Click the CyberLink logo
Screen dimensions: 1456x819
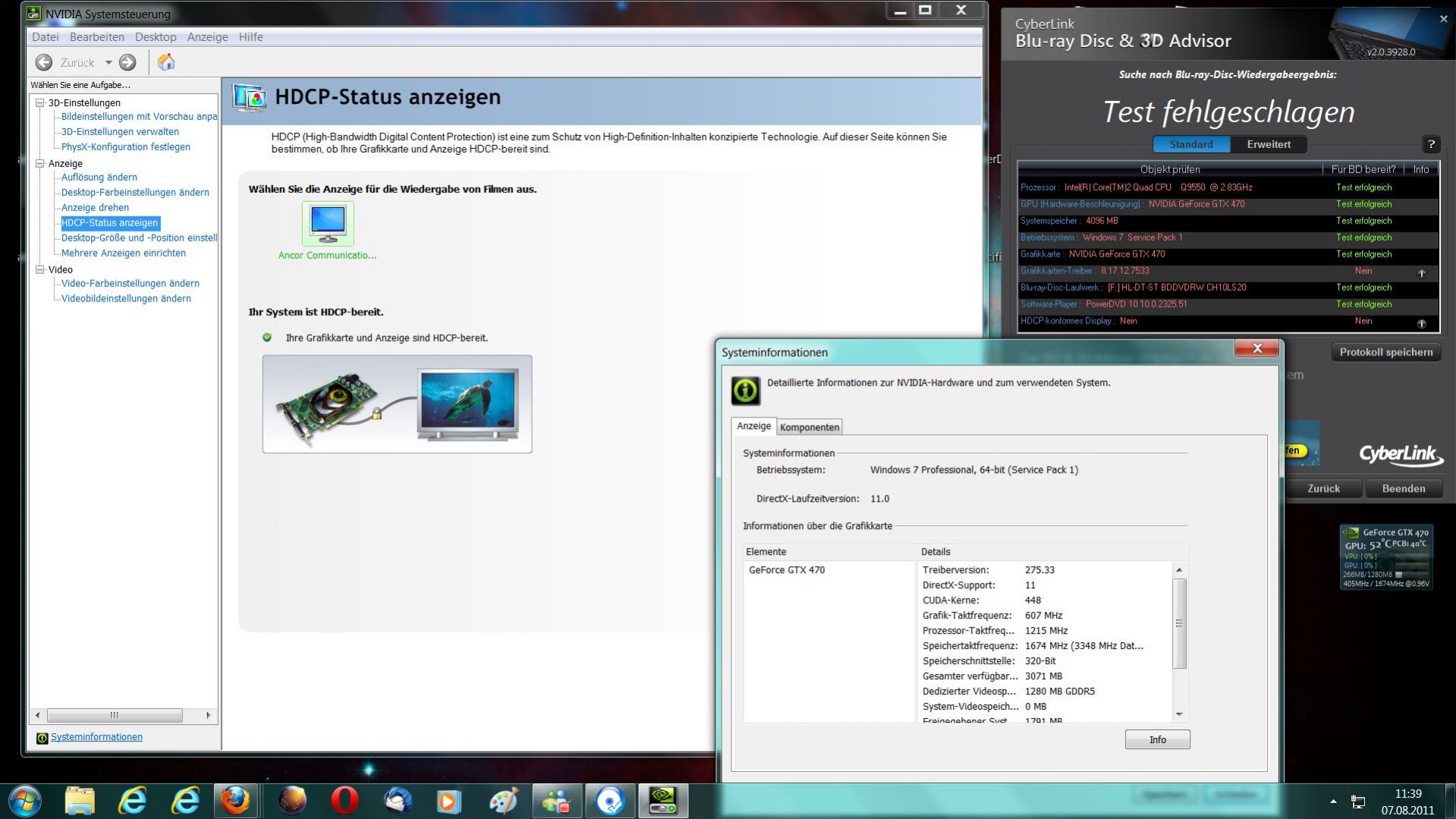click(1400, 454)
